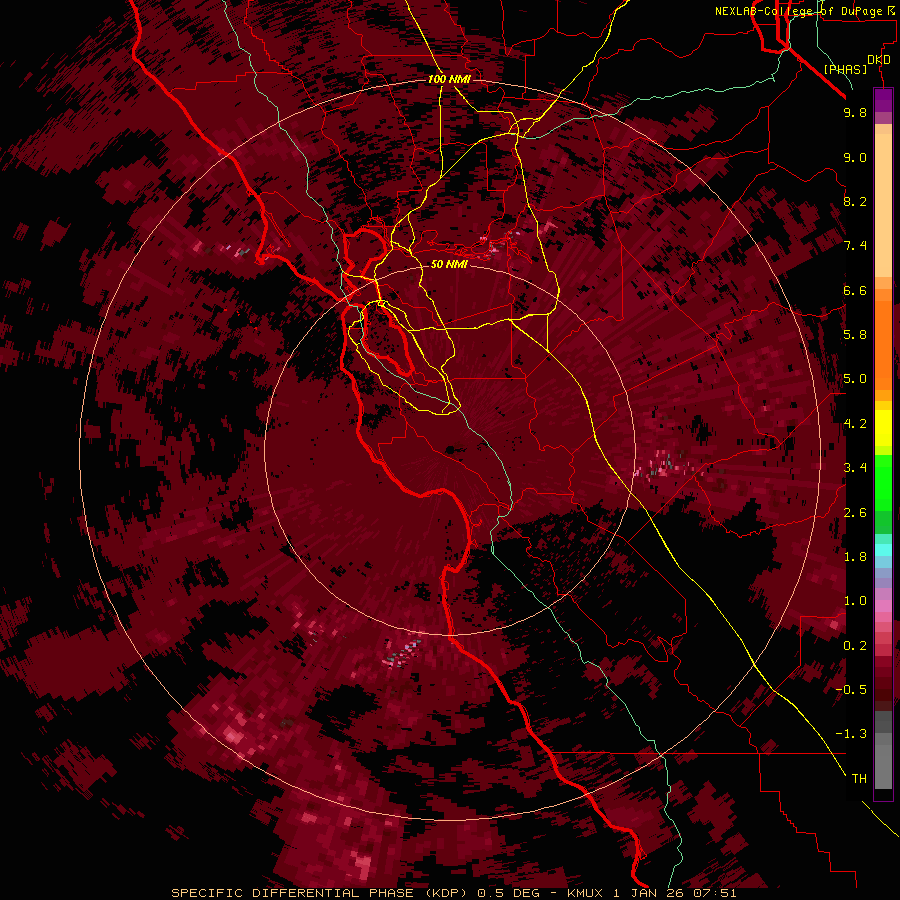
Task: Click the 5.8 value on the color scale
Action: tap(855, 335)
